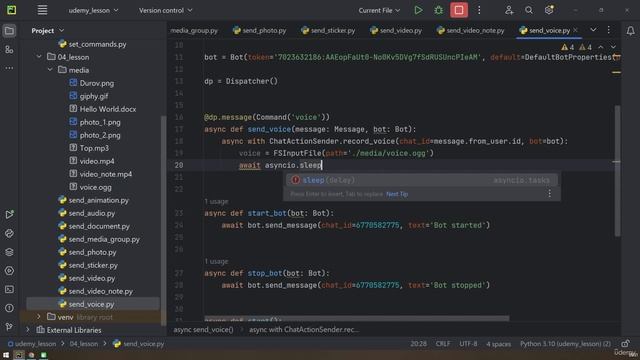Select sleep(delay) completion suggestion

tap(422, 180)
